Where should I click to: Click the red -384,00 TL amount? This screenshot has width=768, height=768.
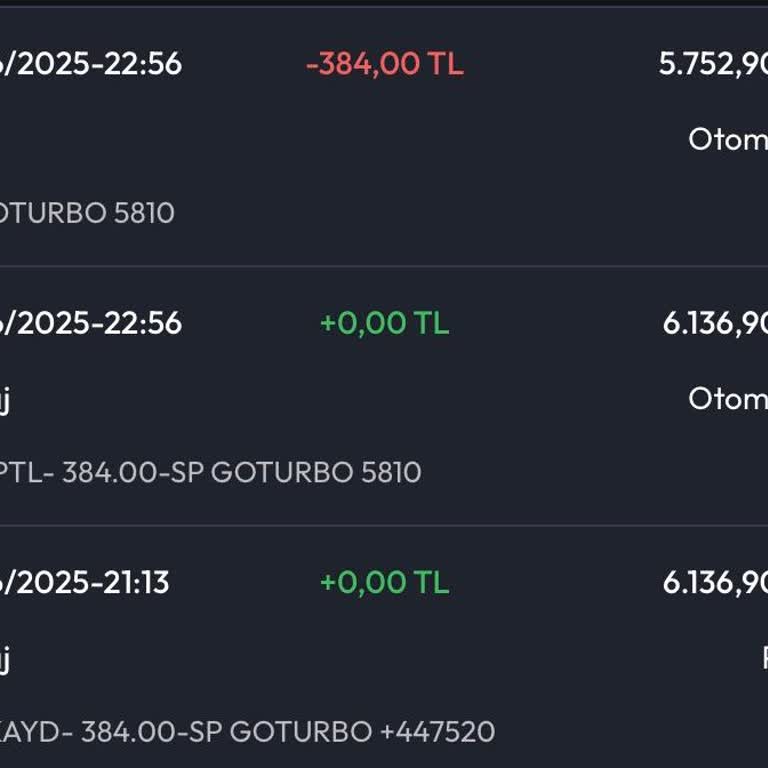pos(384,64)
